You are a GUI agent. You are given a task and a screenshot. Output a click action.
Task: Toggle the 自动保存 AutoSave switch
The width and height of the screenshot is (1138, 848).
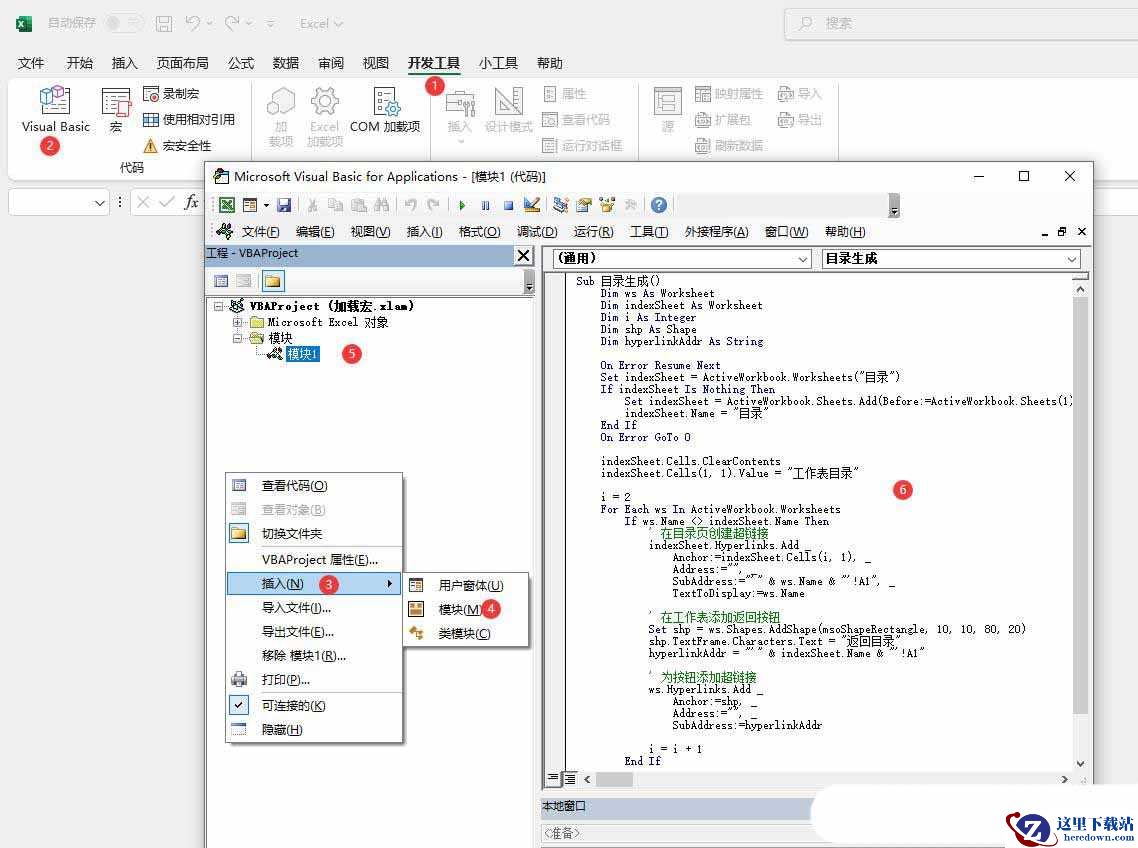[123, 23]
